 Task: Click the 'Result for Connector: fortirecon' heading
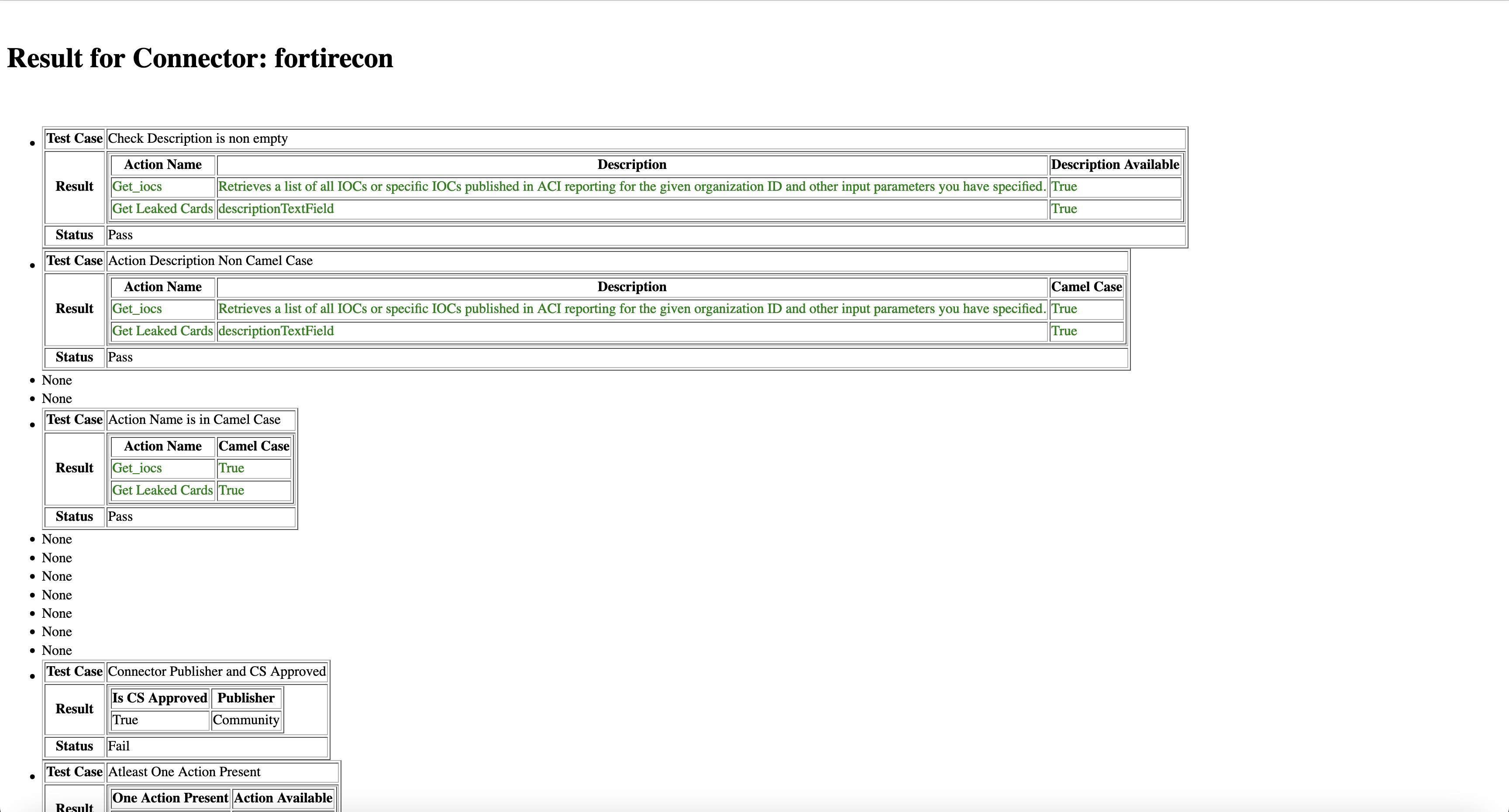(200, 58)
